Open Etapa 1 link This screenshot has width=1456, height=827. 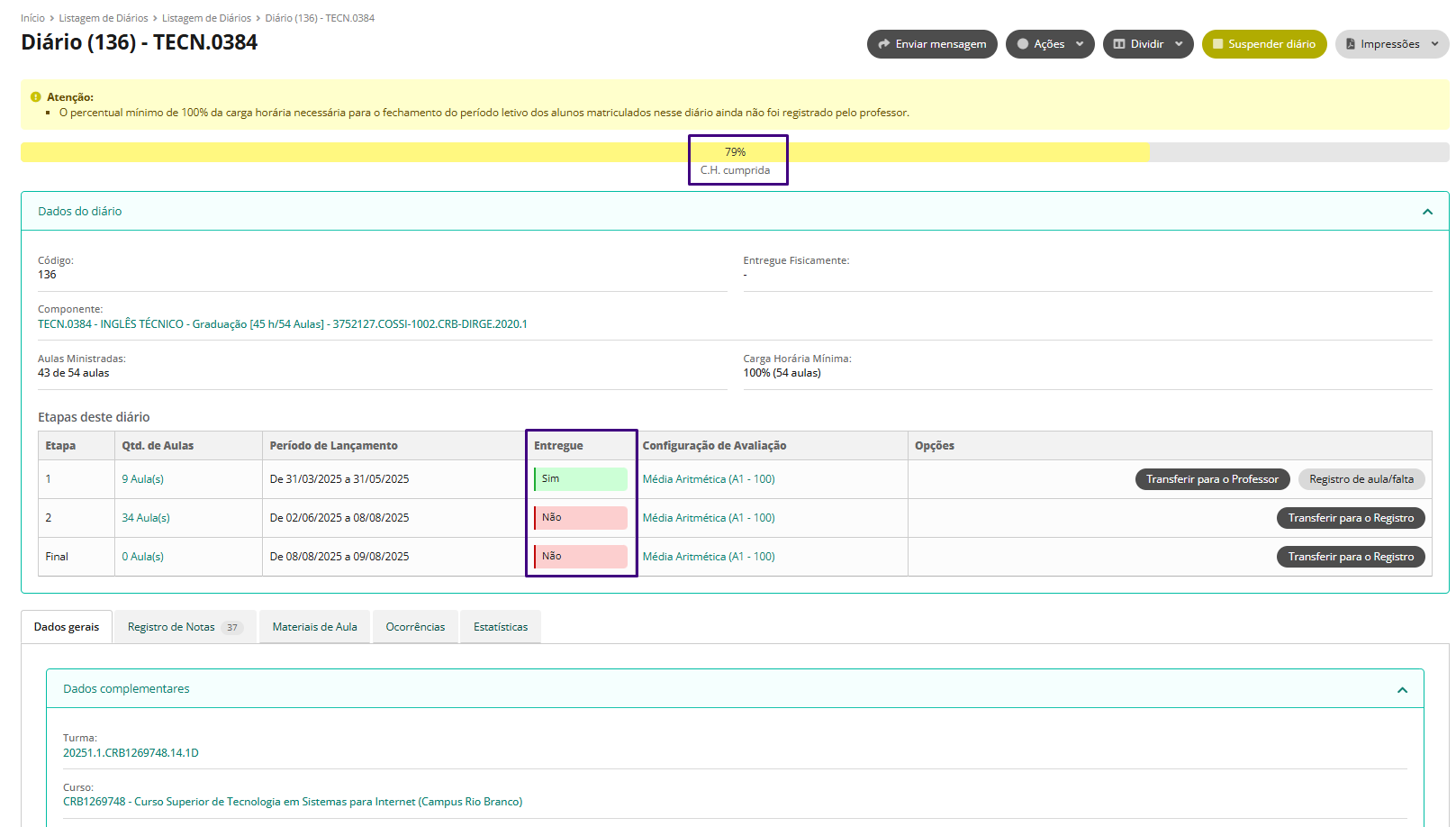pos(49,479)
